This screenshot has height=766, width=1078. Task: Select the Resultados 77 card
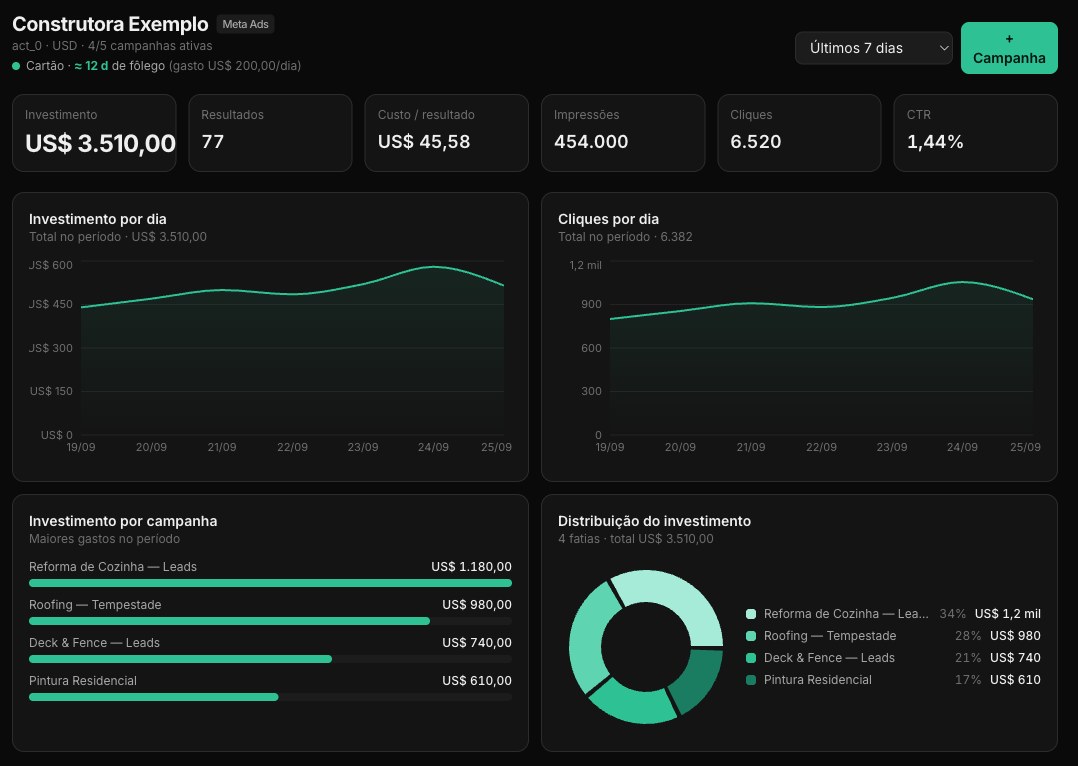(270, 133)
